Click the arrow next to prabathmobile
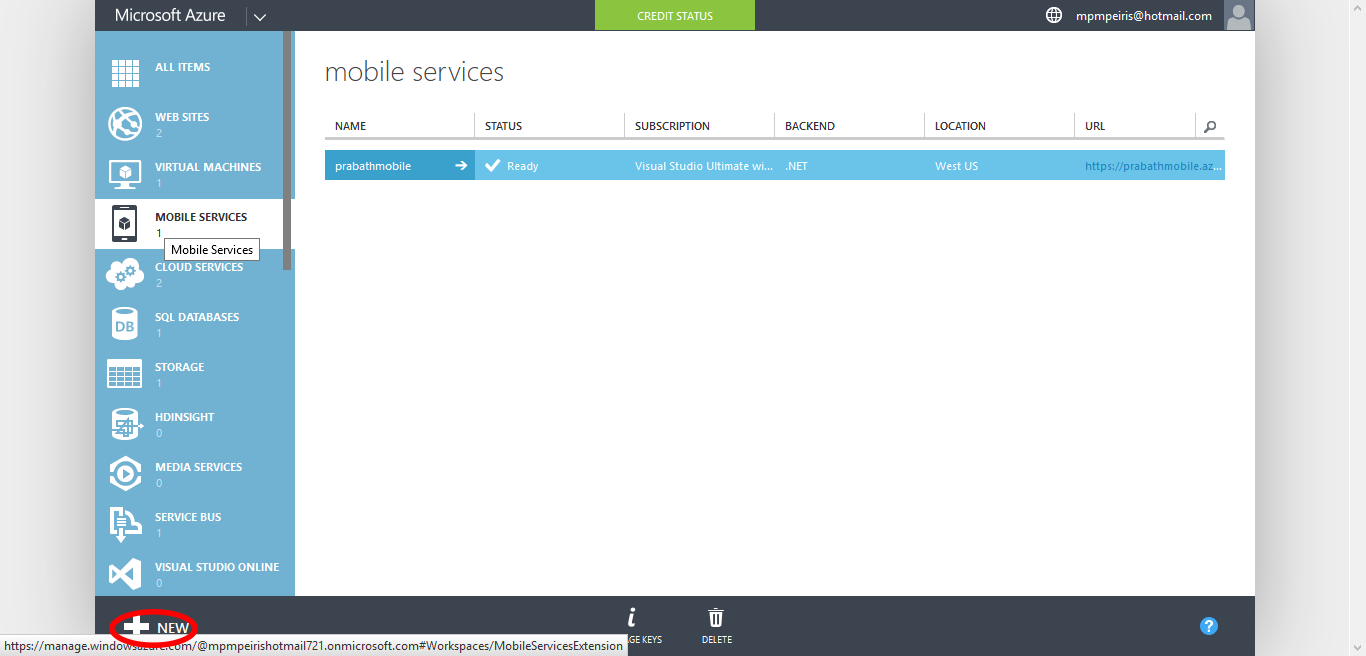 point(459,165)
